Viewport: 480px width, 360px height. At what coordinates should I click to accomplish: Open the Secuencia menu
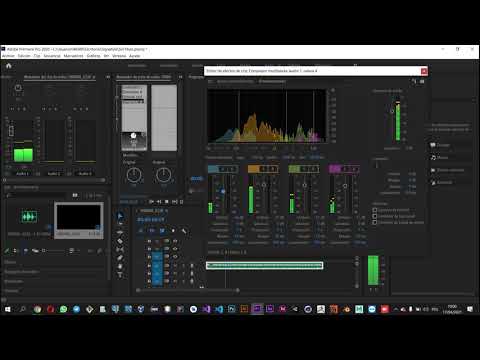pyautogui.click(x=52, y=56)
